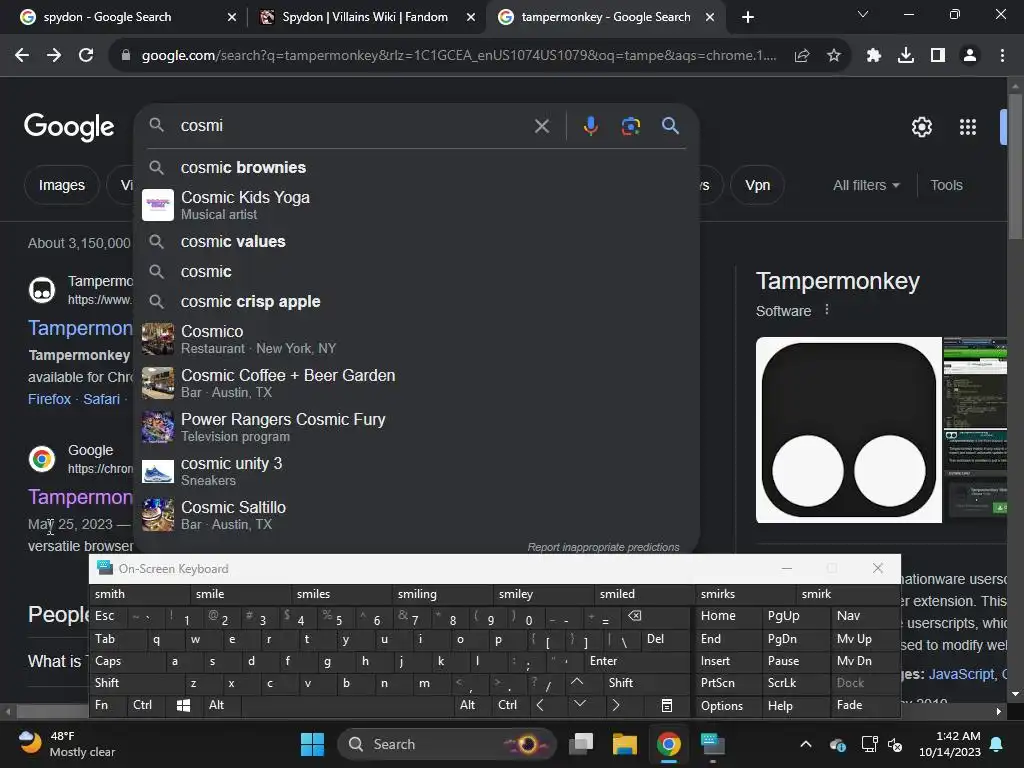The width and height of the screenshot is (1024, 768).
Task: Open a new browser tab
Action: (x=748, y=17)
